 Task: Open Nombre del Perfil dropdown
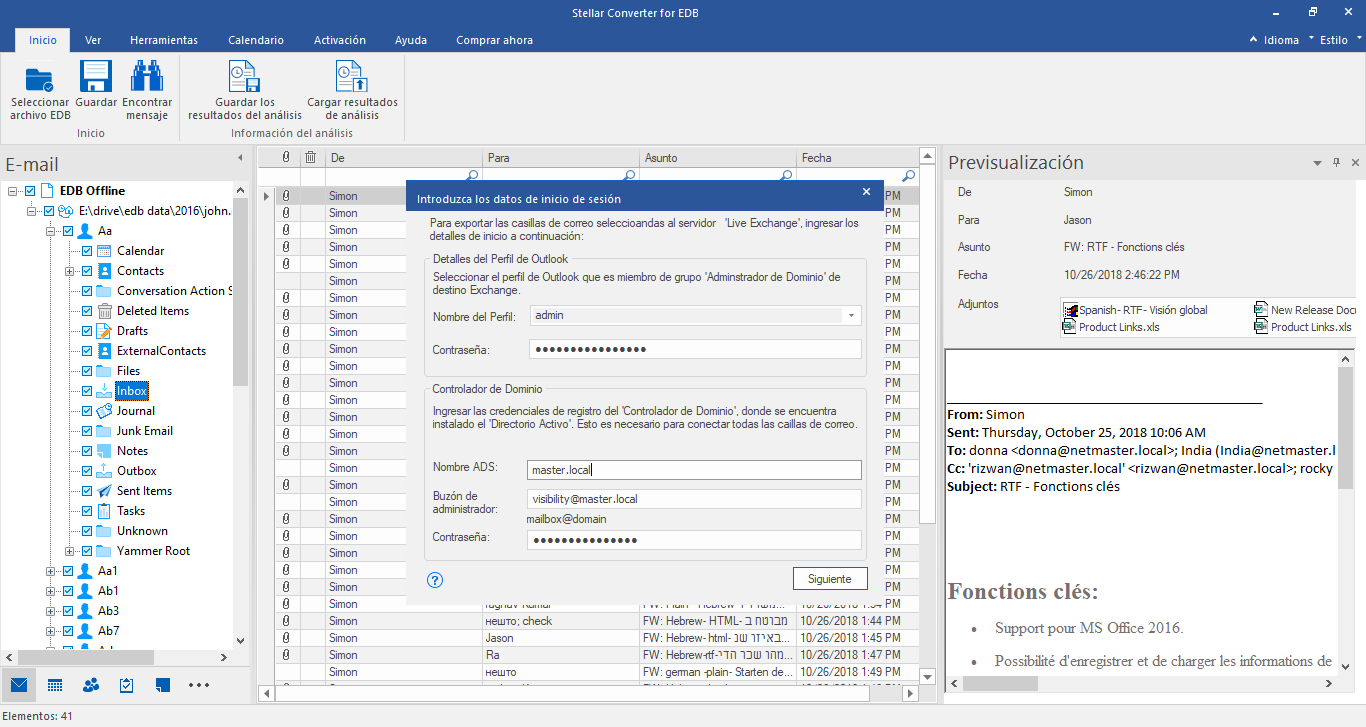coord(851,316)
